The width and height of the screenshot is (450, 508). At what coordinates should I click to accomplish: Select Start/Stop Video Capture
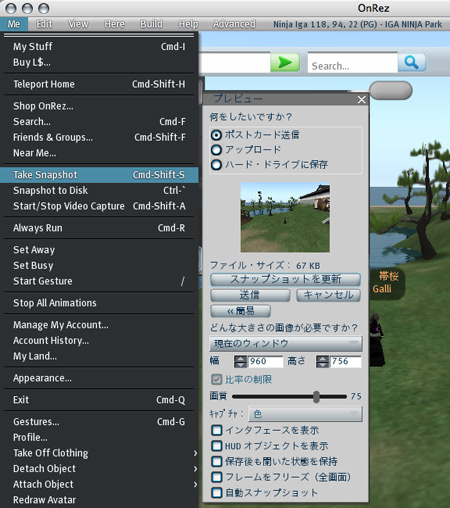click(x=99, y=206)
